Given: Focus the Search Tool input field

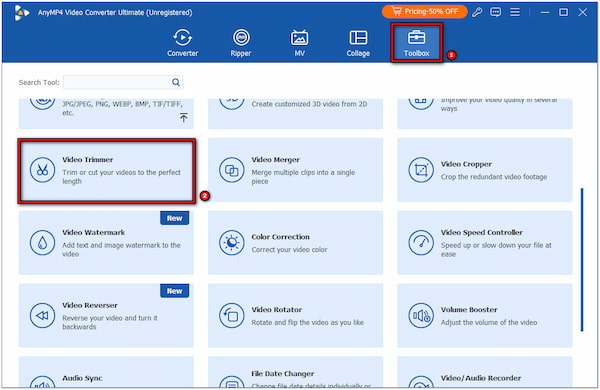Looking at the screenshot, I should coord(123,82).
